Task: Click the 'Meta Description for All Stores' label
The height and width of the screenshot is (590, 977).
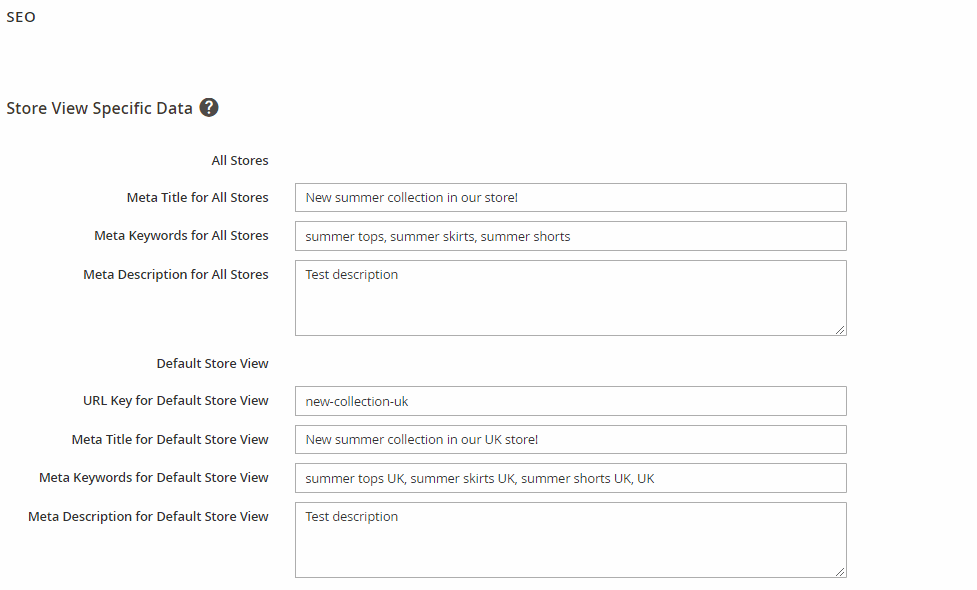Action: 176,274
